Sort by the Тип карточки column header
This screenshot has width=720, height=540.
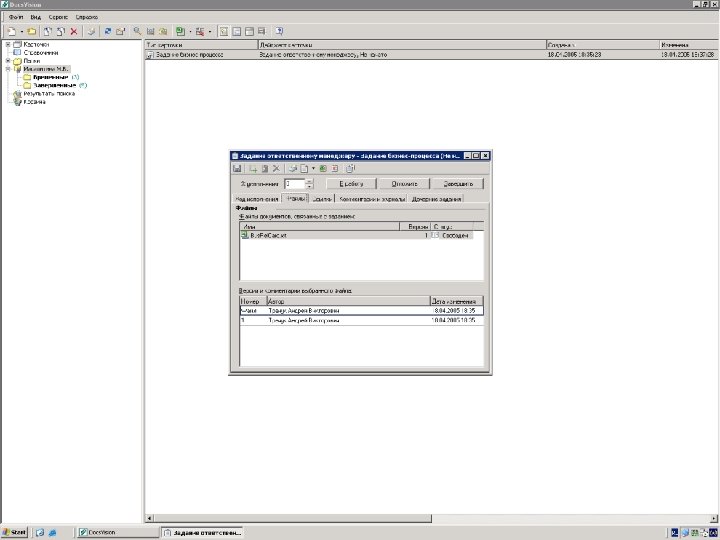[202, 45]
